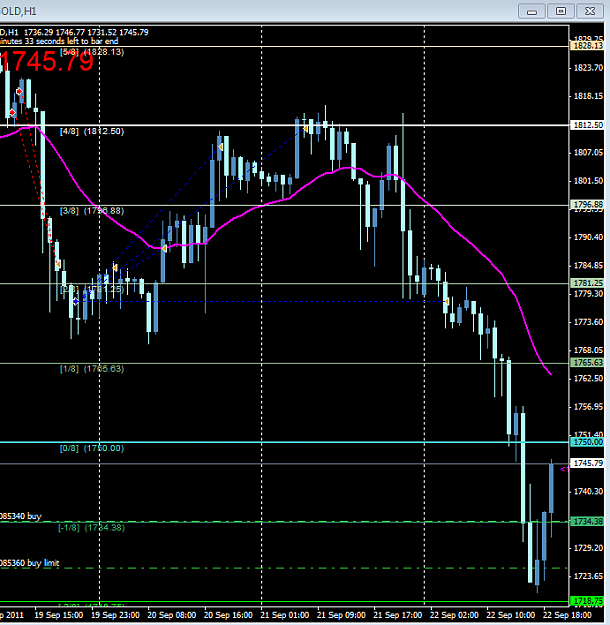
Task: Click the 1812.50 price axis label
Action: click(588, 125)
